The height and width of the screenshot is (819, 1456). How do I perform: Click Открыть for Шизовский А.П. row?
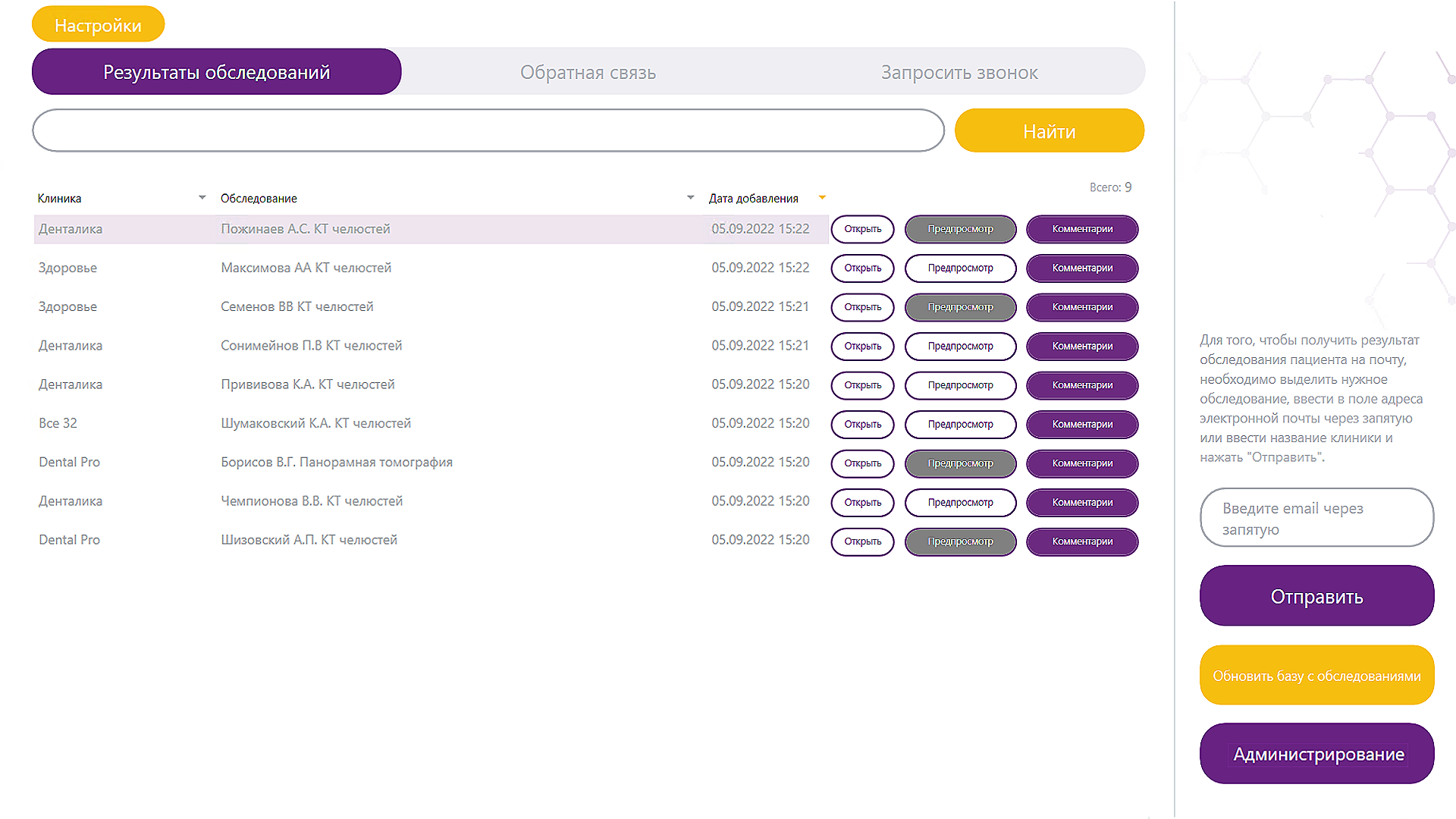(862, 541)
